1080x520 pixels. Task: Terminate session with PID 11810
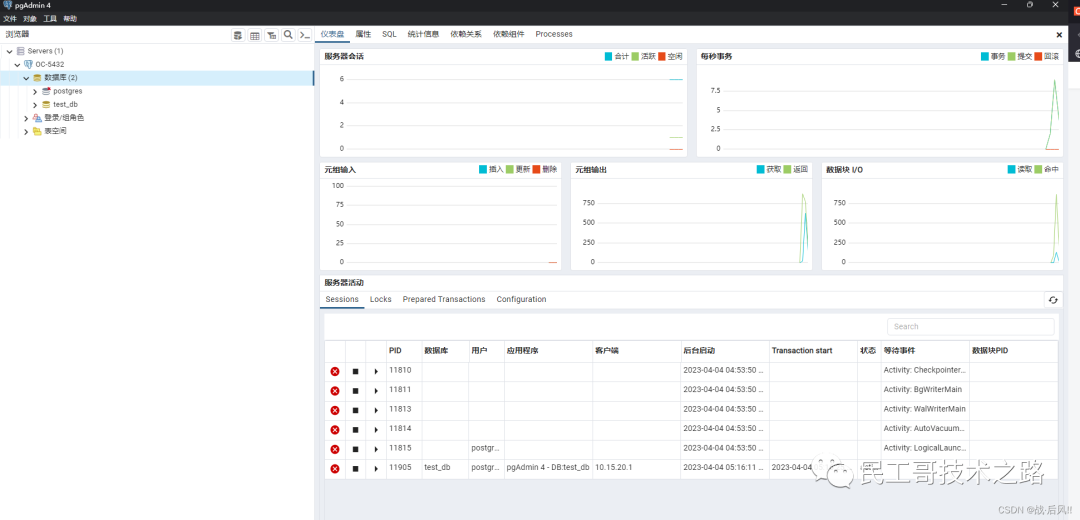335,371
